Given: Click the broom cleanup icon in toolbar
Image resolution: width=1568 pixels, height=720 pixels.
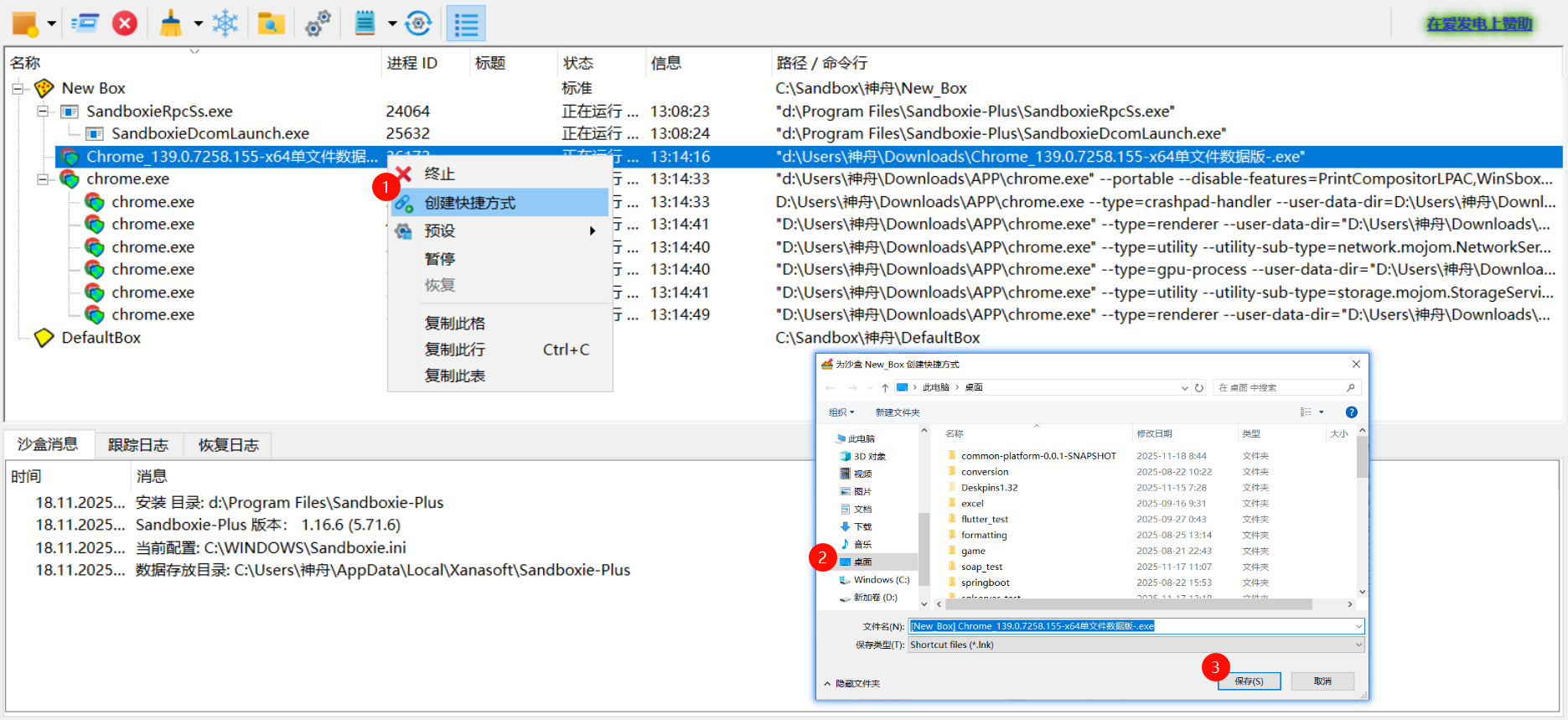Looking at the screenshot, I should click(171, 23).
